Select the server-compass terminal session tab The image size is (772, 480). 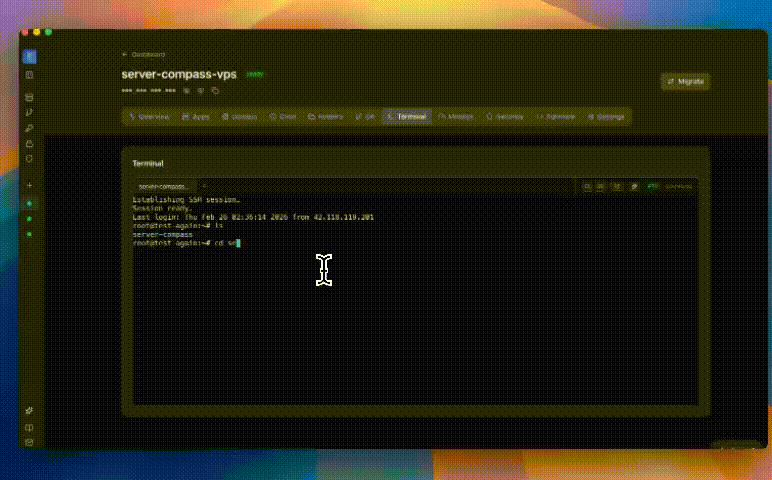click(x=163, y=186)
